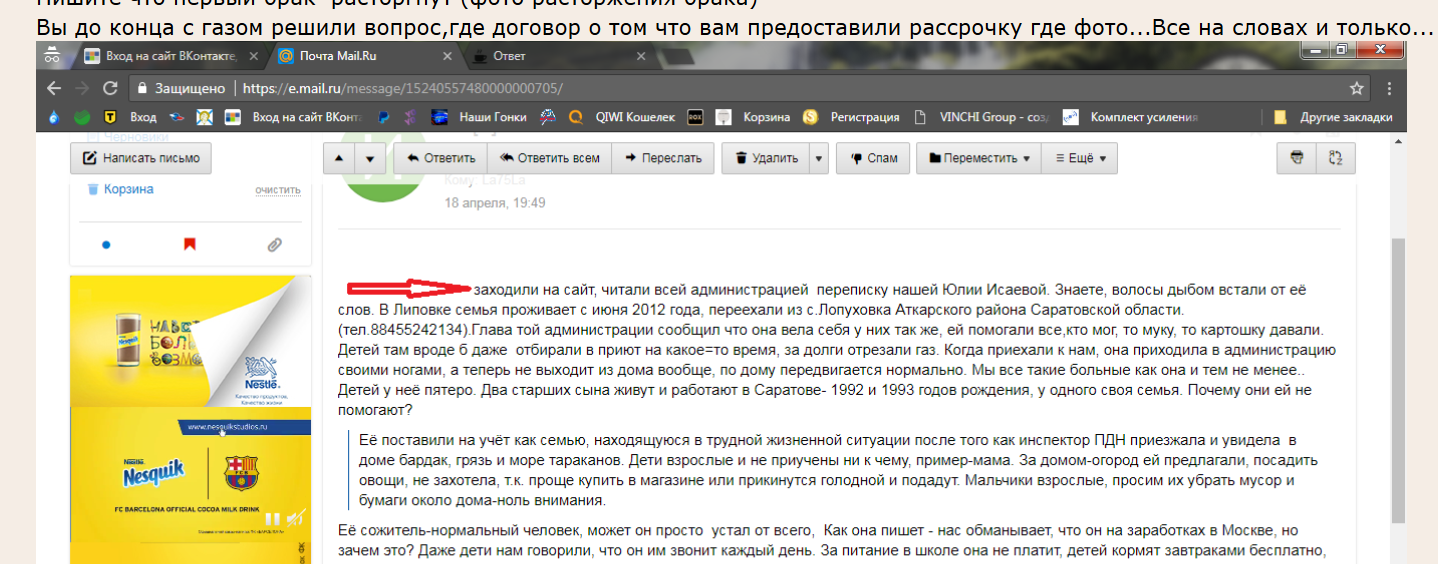Click the Написать письмо button
Viewport: 1438px width, 564px height.
pyautogui.click(x=141, y=158)
